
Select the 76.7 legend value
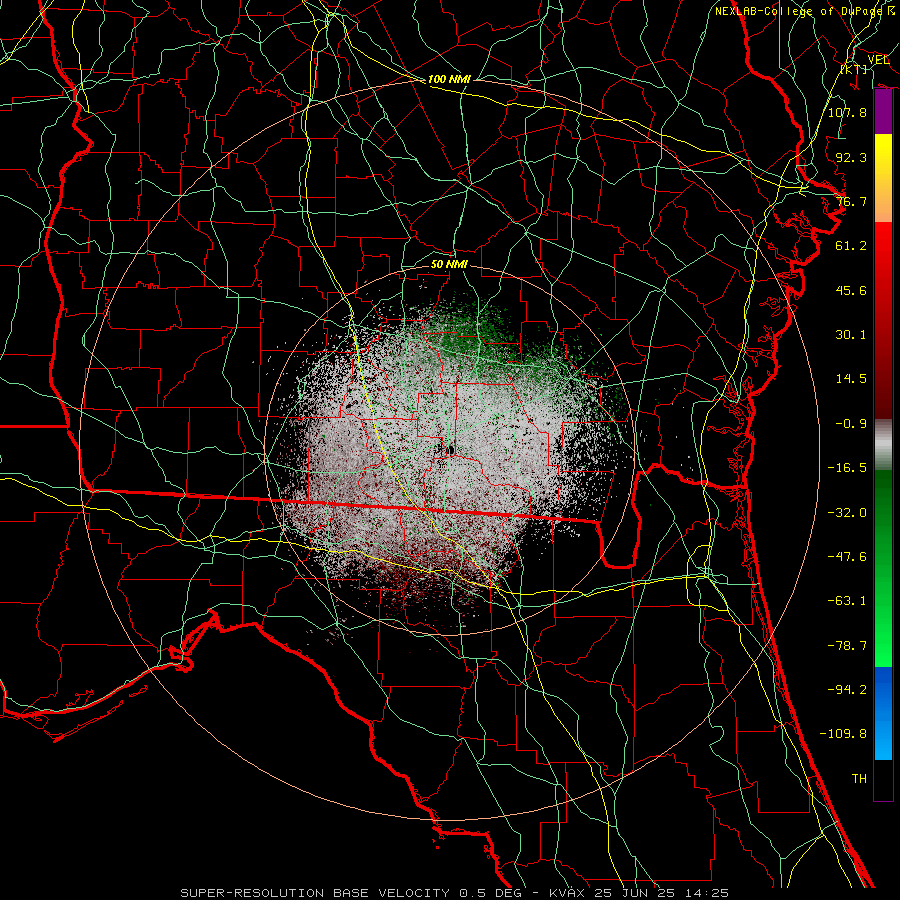point(851,201)
